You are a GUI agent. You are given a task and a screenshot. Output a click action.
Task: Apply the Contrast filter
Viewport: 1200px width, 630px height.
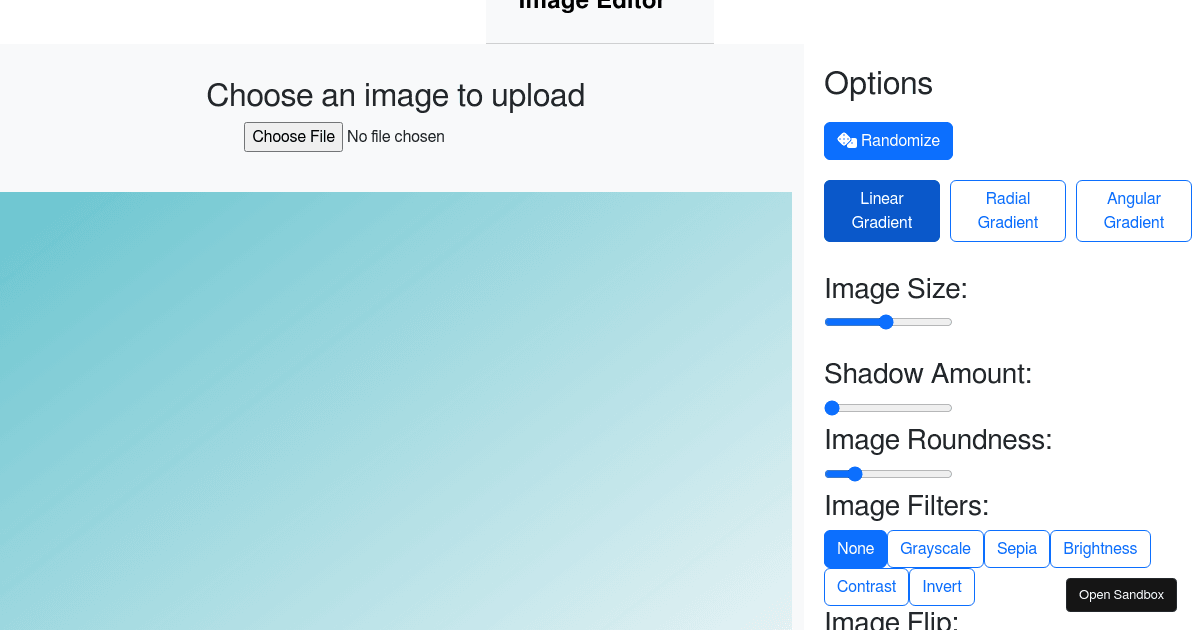point(866,586)
